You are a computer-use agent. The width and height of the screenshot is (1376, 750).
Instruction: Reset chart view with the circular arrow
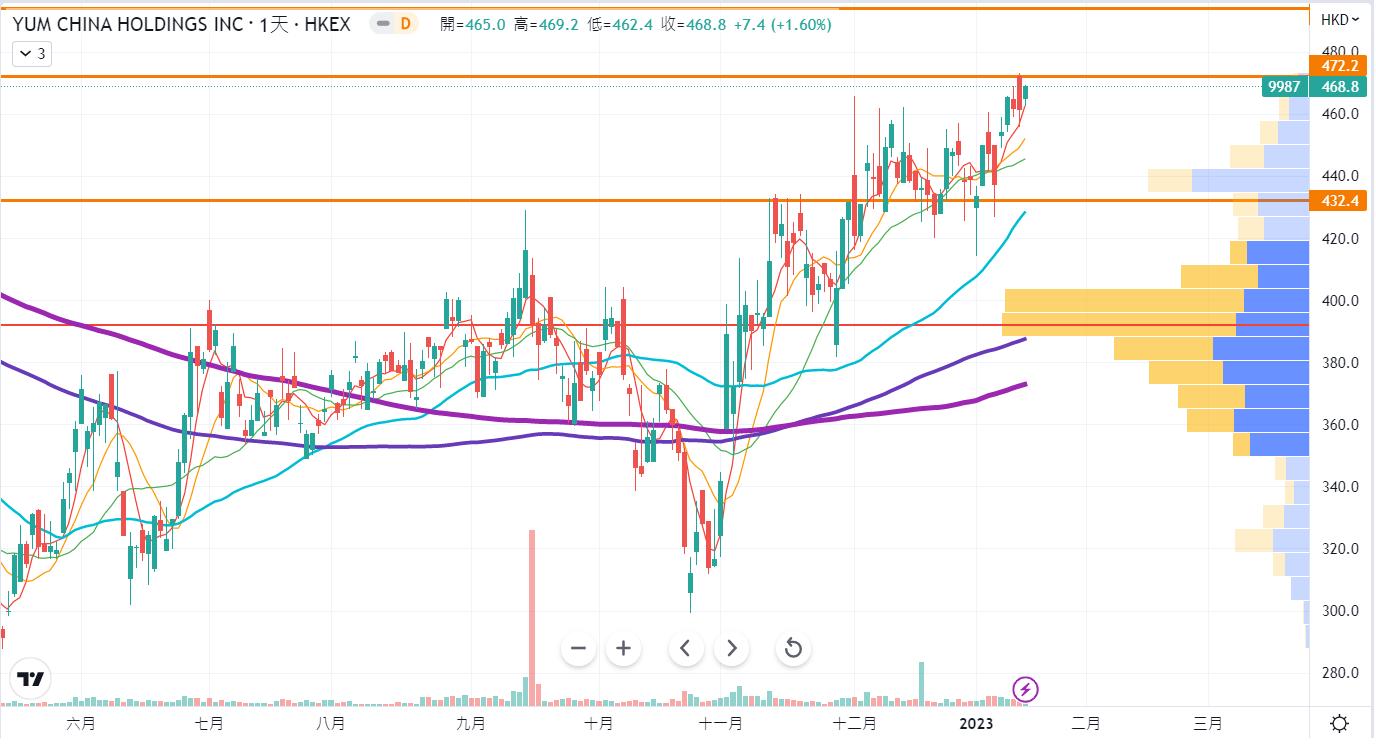click(793, 648)
